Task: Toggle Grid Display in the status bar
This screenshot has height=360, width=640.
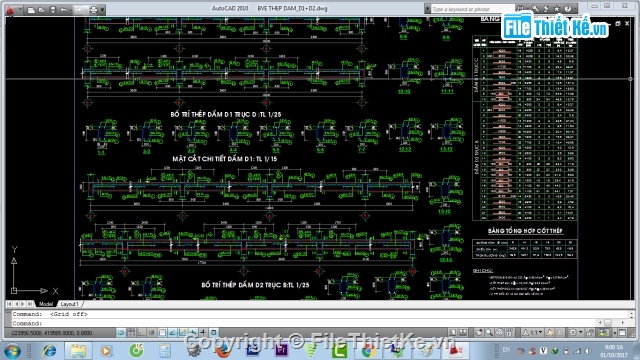Action: click(131, 333)
